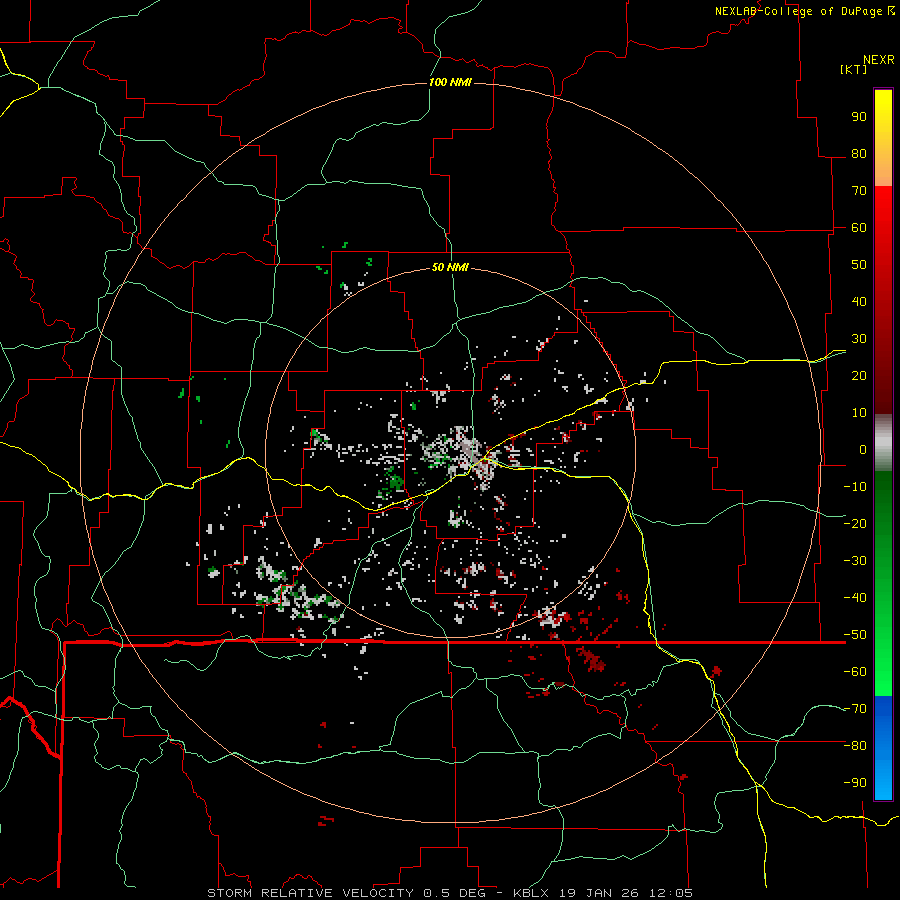The image size is (900, 900).
Task: Pick the blue segment of the velocity color bar
Action: coord(883,748)
